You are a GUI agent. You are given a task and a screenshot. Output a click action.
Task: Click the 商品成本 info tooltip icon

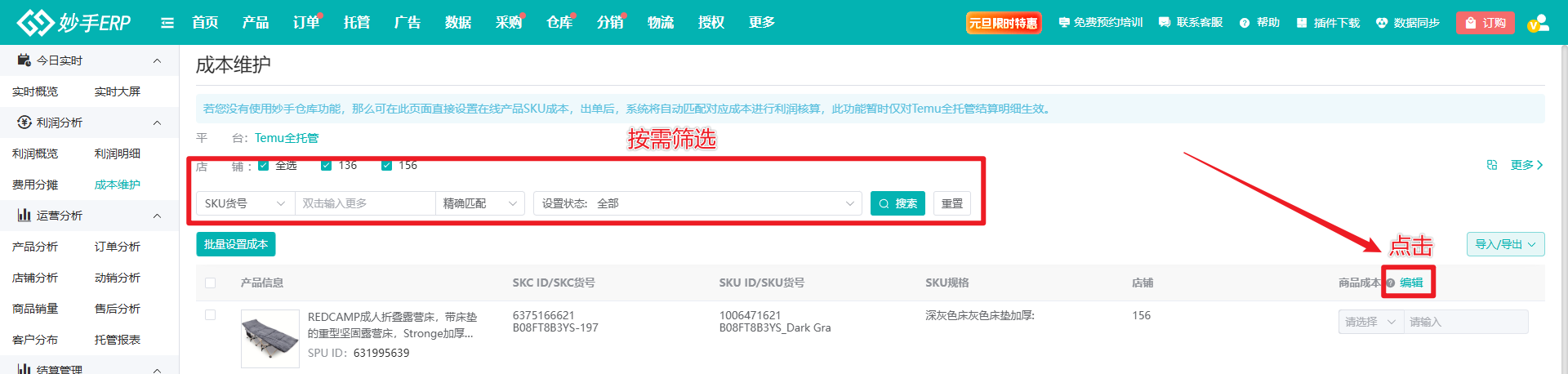pyautogui.click(x=1390, y=283)
